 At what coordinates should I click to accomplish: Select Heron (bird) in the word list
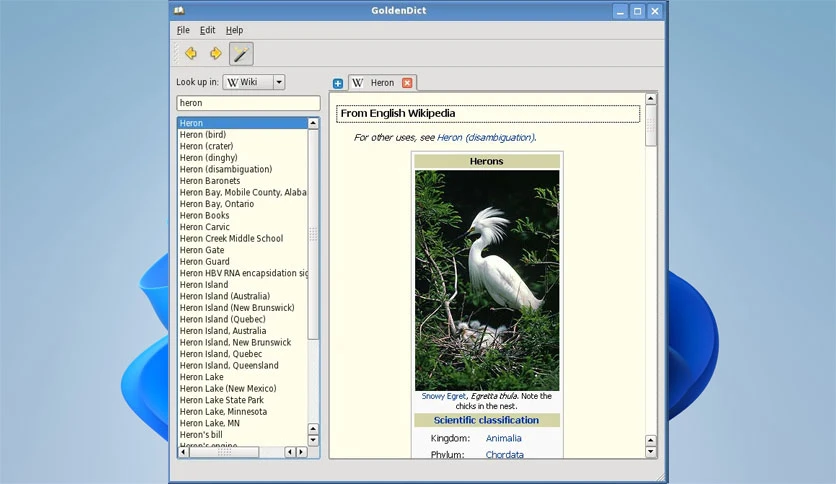click(243, 134)
